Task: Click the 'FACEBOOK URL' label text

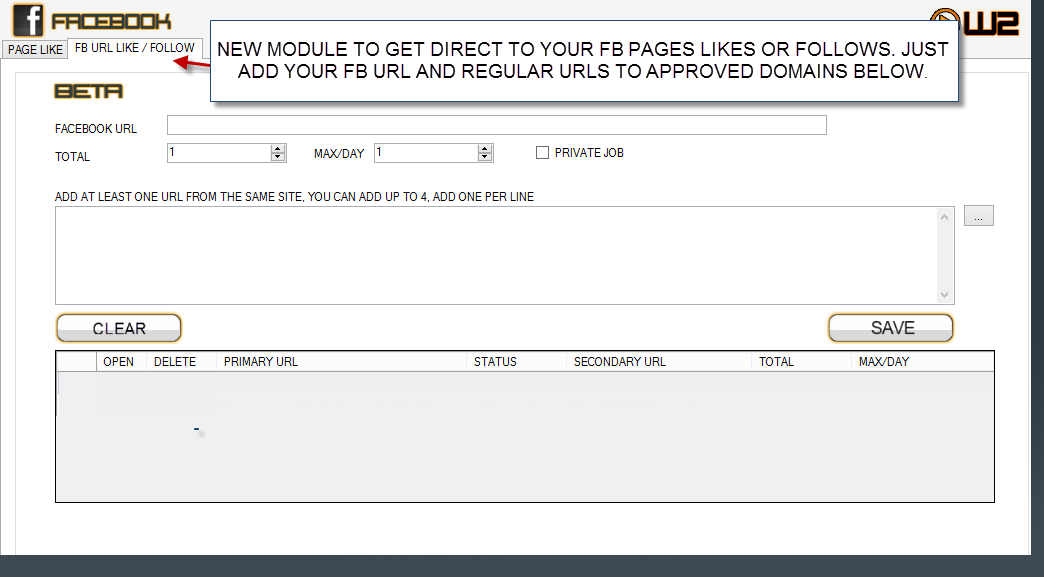Action: [96, 128]
